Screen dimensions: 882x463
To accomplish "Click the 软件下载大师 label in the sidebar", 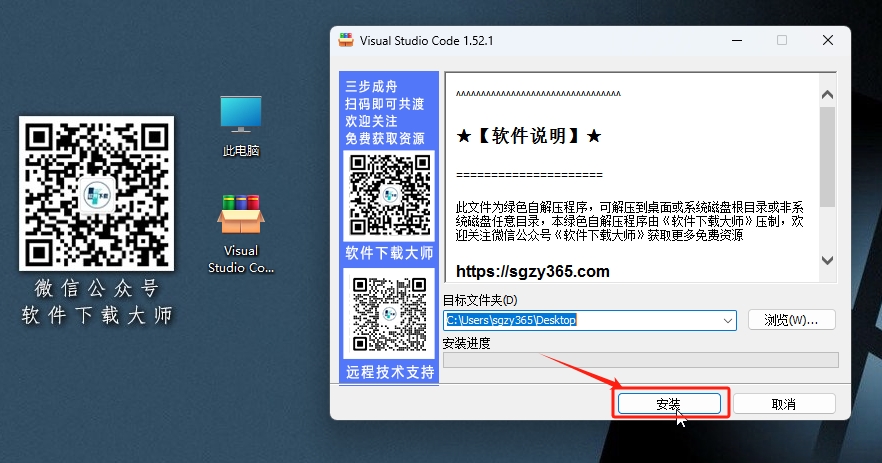I will (x=389, y=253).
